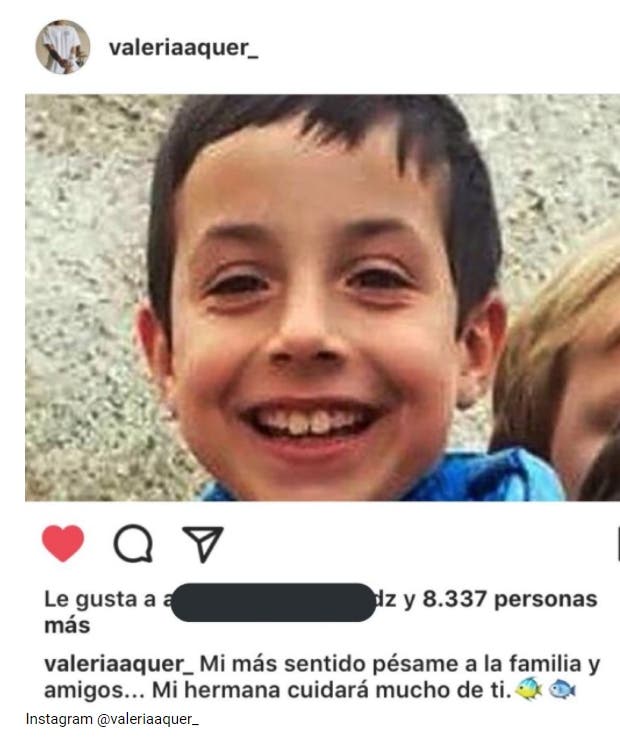The image size is (620, 741).
Task: Open valeriaaquer_ profile from the post header
Action: pos(183,48)
